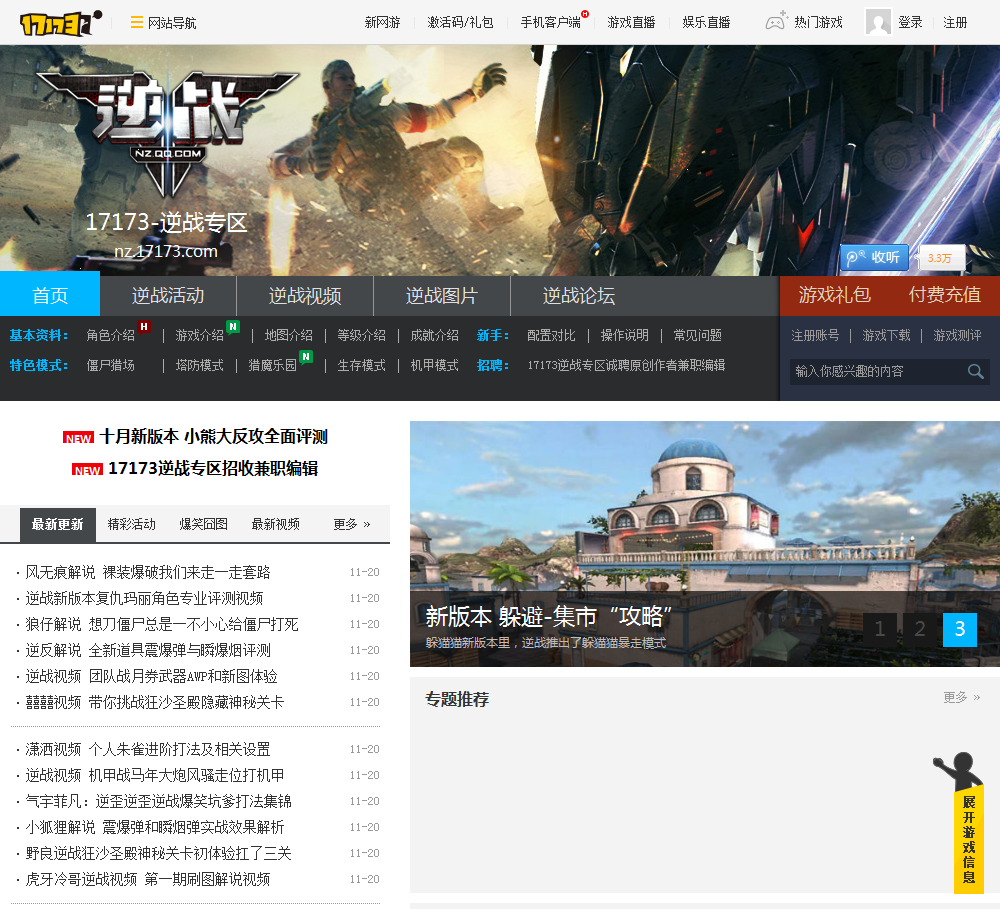Open 角色介绍 link

(110, 335)
